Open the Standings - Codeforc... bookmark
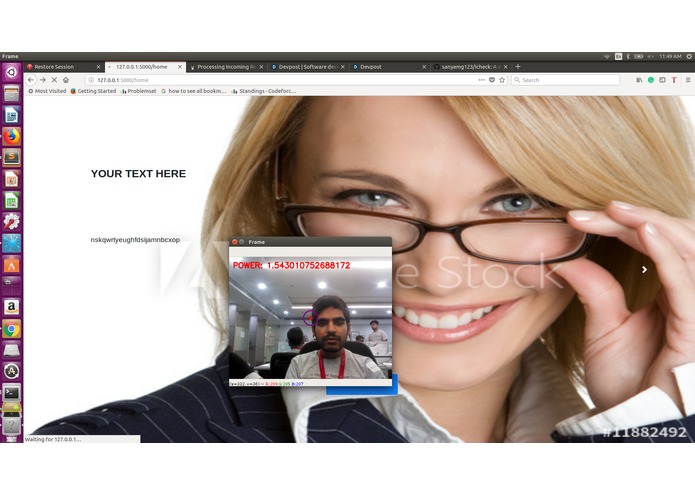Viewport: 695px width, 494px height. point(264,91)
